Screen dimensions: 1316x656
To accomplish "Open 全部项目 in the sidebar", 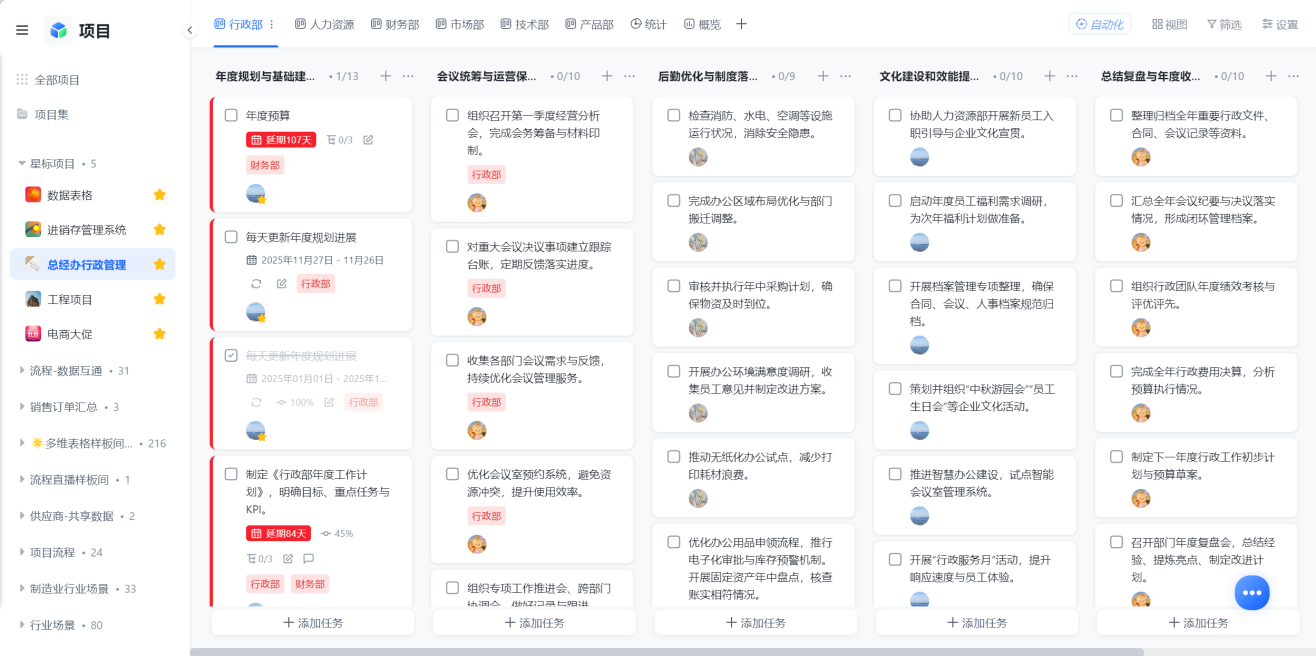I will tap(48, 80).
